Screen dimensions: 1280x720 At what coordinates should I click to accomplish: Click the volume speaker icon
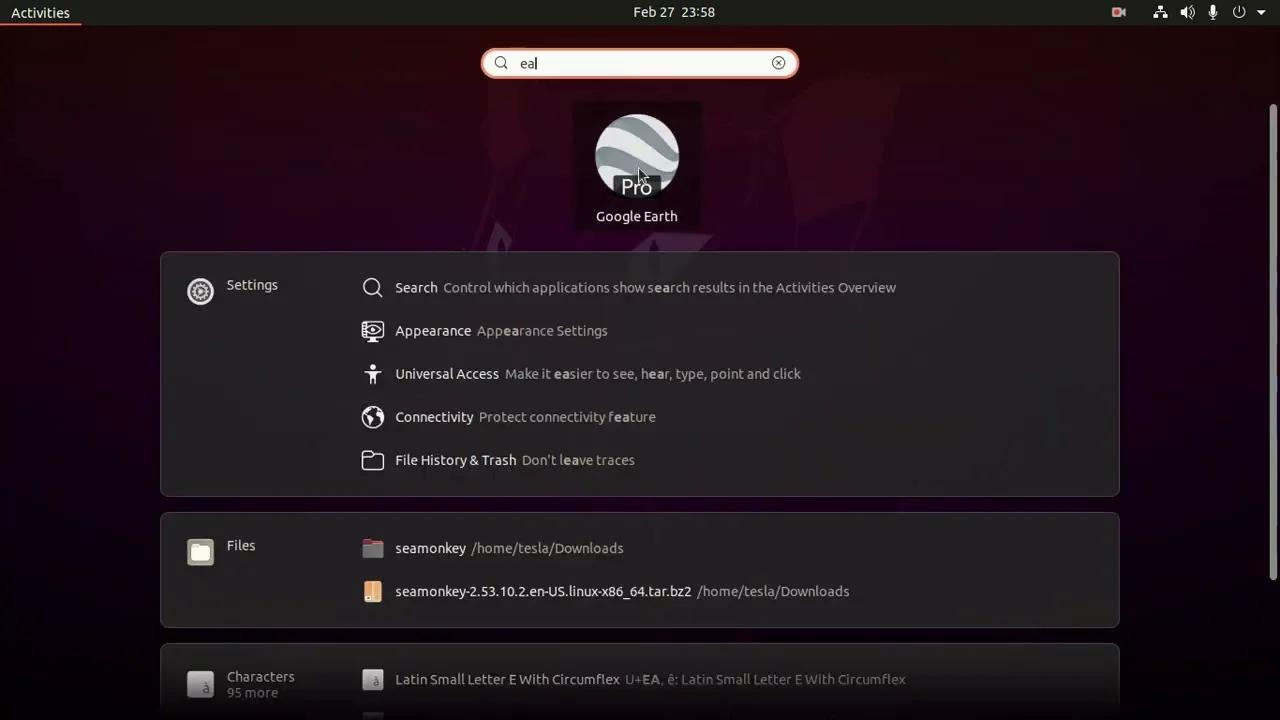pos(1187,12)
